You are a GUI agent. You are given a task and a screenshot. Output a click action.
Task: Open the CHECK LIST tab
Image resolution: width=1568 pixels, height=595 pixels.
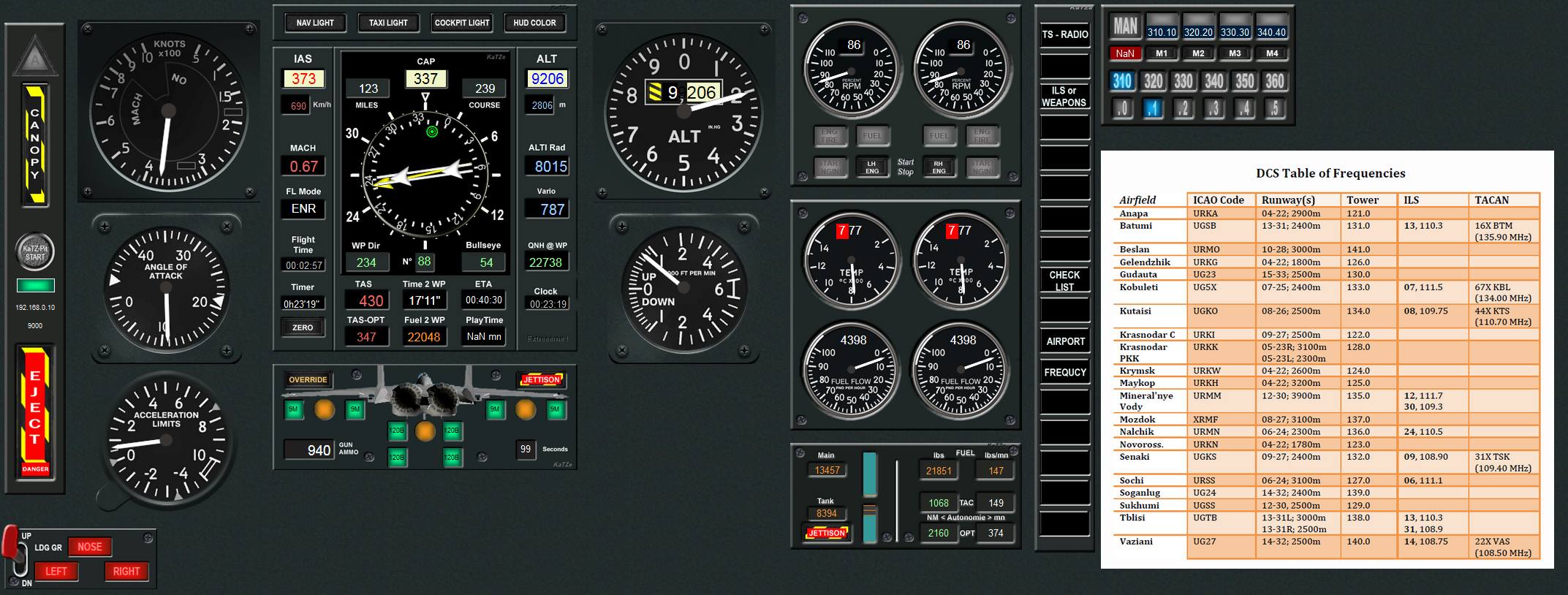1064,281
